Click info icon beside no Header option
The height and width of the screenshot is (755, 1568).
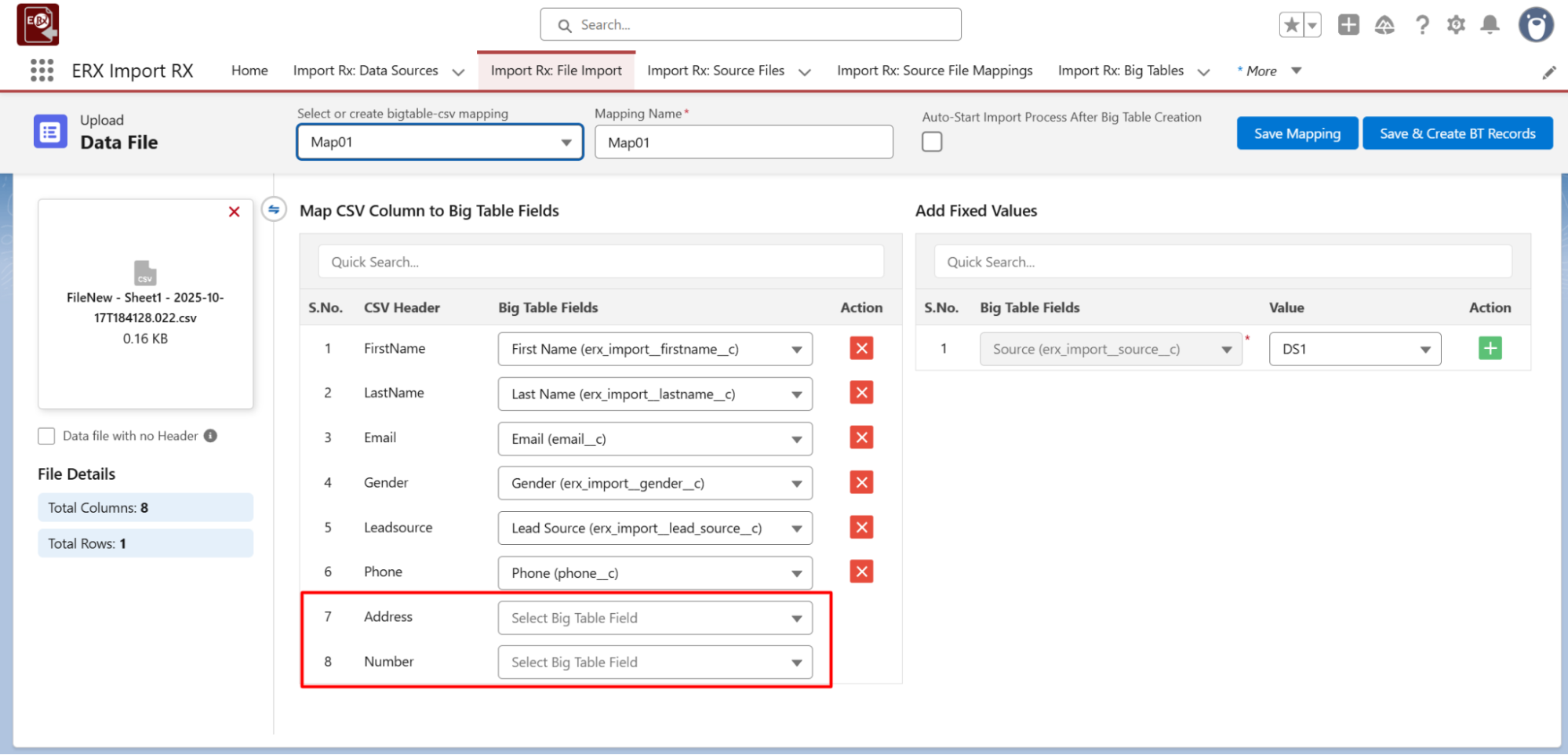pyautogui.click(x=210, y=436)
